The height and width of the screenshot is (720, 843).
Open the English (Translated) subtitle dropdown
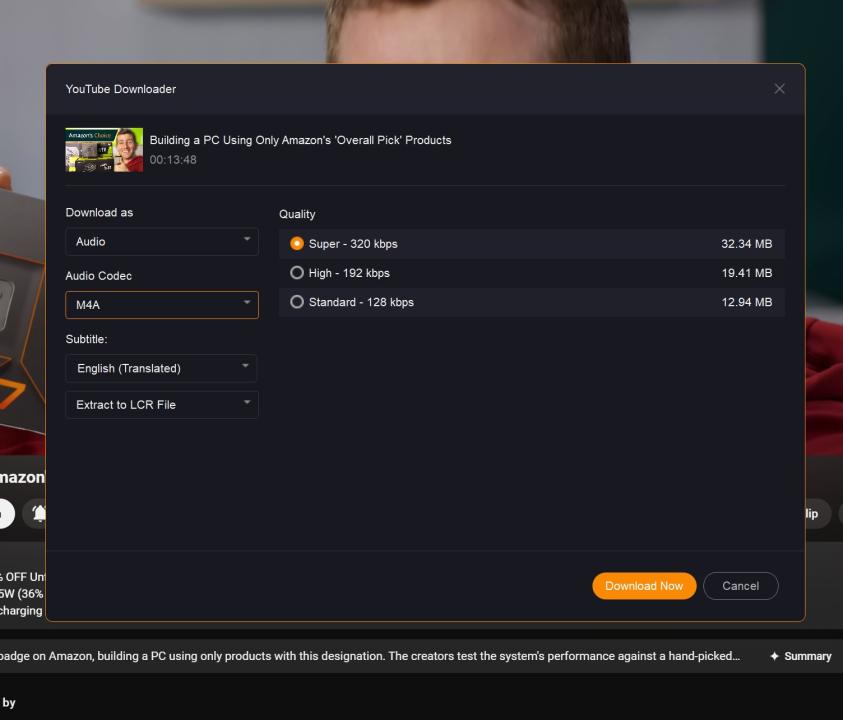click(162, 368)
